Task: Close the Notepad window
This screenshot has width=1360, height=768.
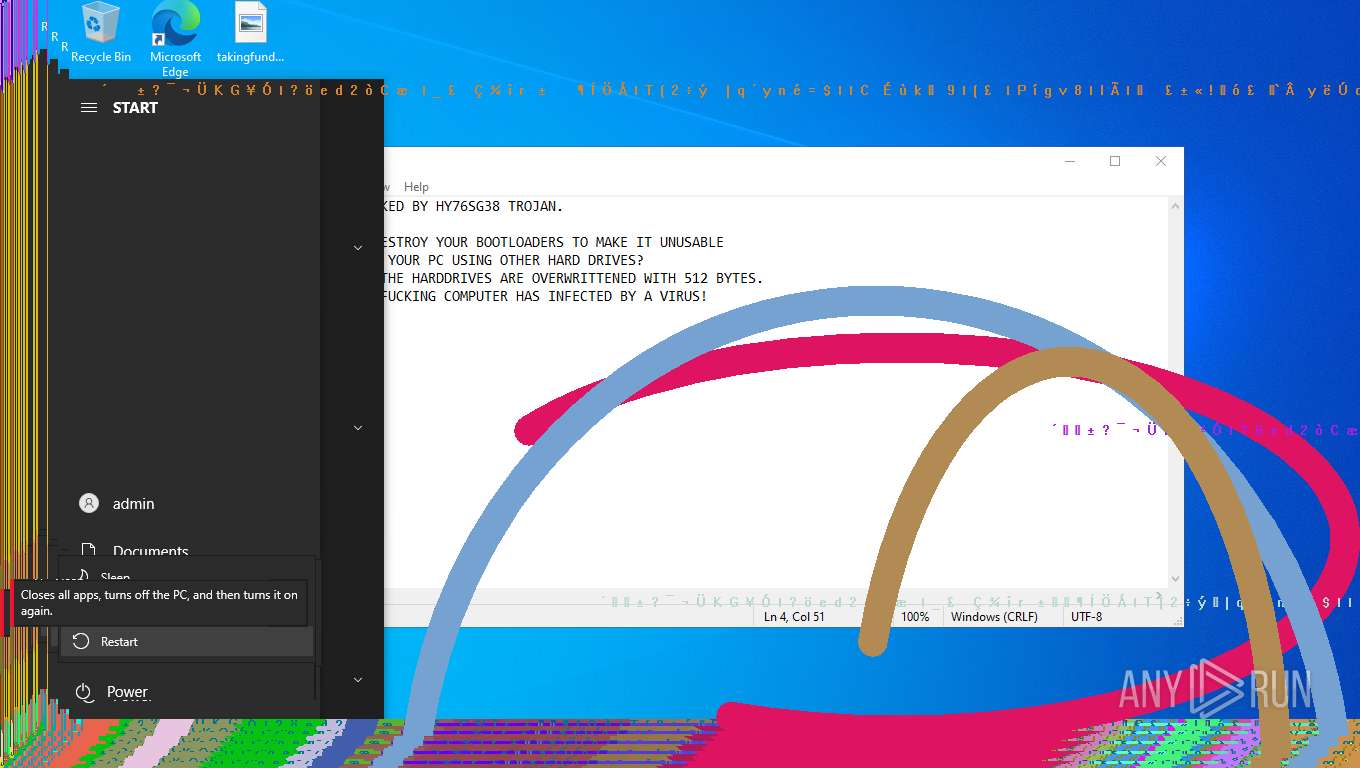Action: click(x=1161, y=161)
